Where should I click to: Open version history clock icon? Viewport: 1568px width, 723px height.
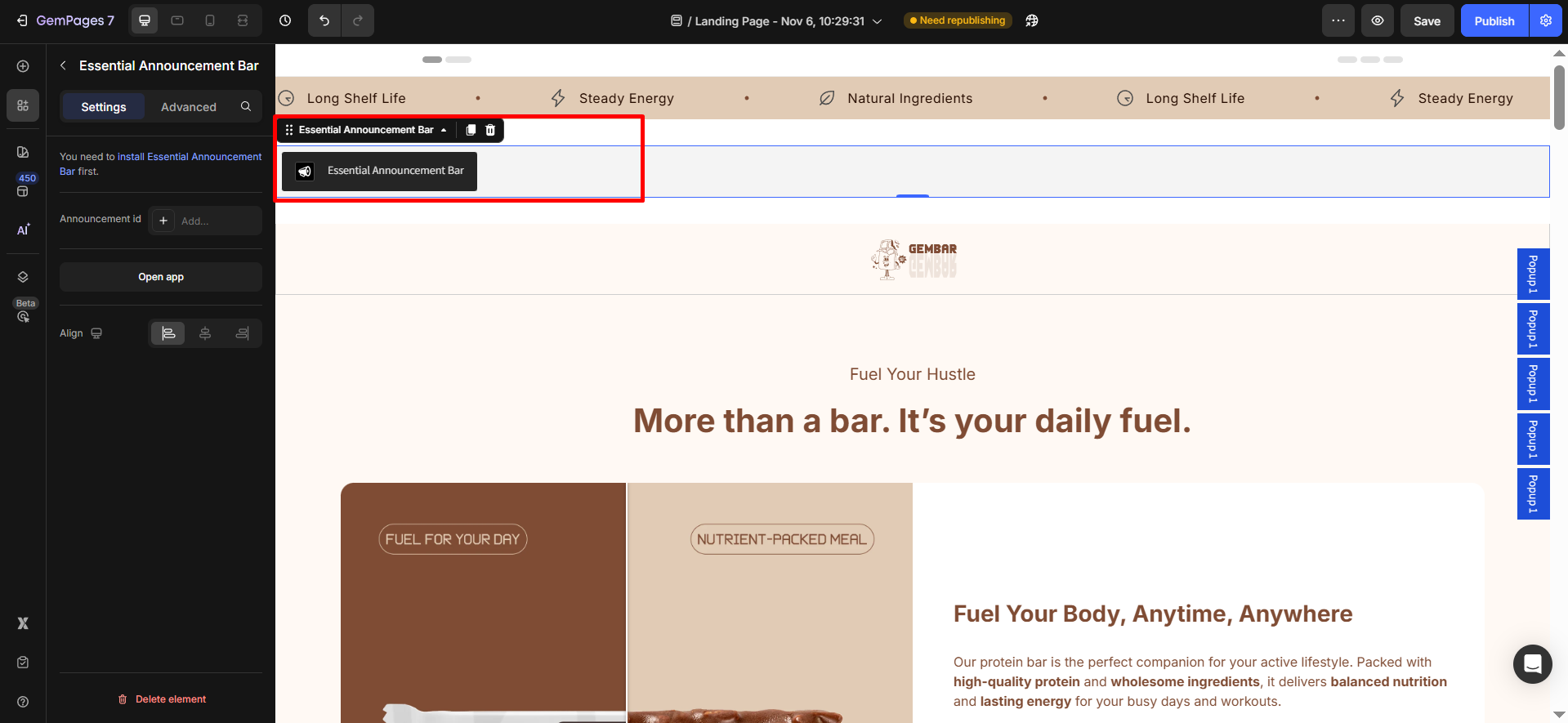[285, 20]
